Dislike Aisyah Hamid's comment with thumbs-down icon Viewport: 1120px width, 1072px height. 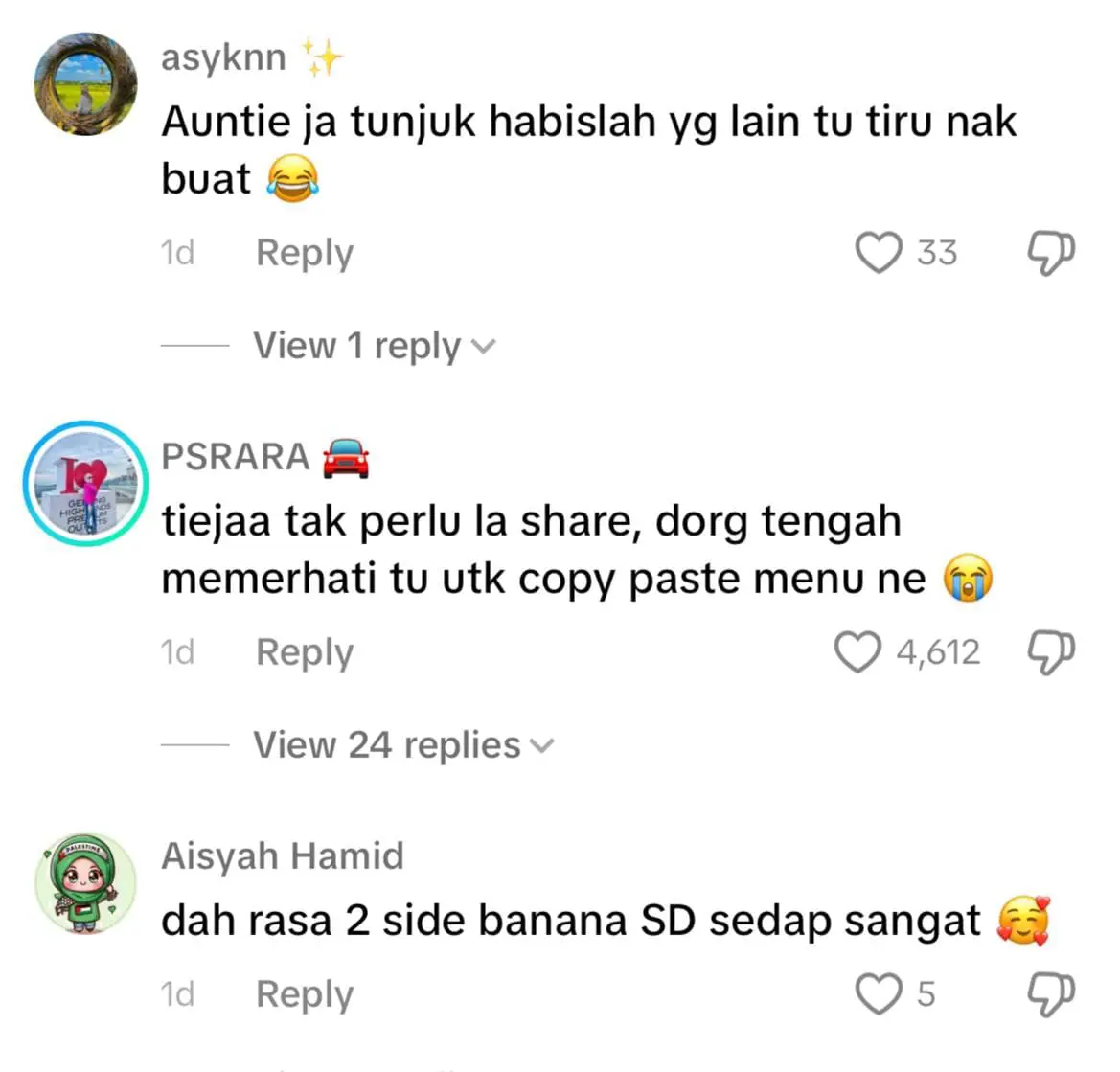pos(1051,994)
